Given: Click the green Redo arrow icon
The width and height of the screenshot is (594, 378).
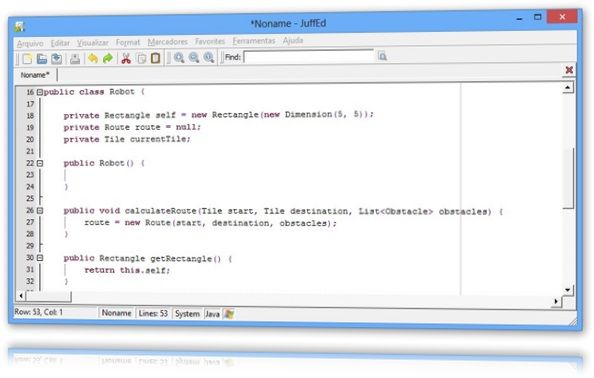Looking at the screenshot, I should coord(108,58).
